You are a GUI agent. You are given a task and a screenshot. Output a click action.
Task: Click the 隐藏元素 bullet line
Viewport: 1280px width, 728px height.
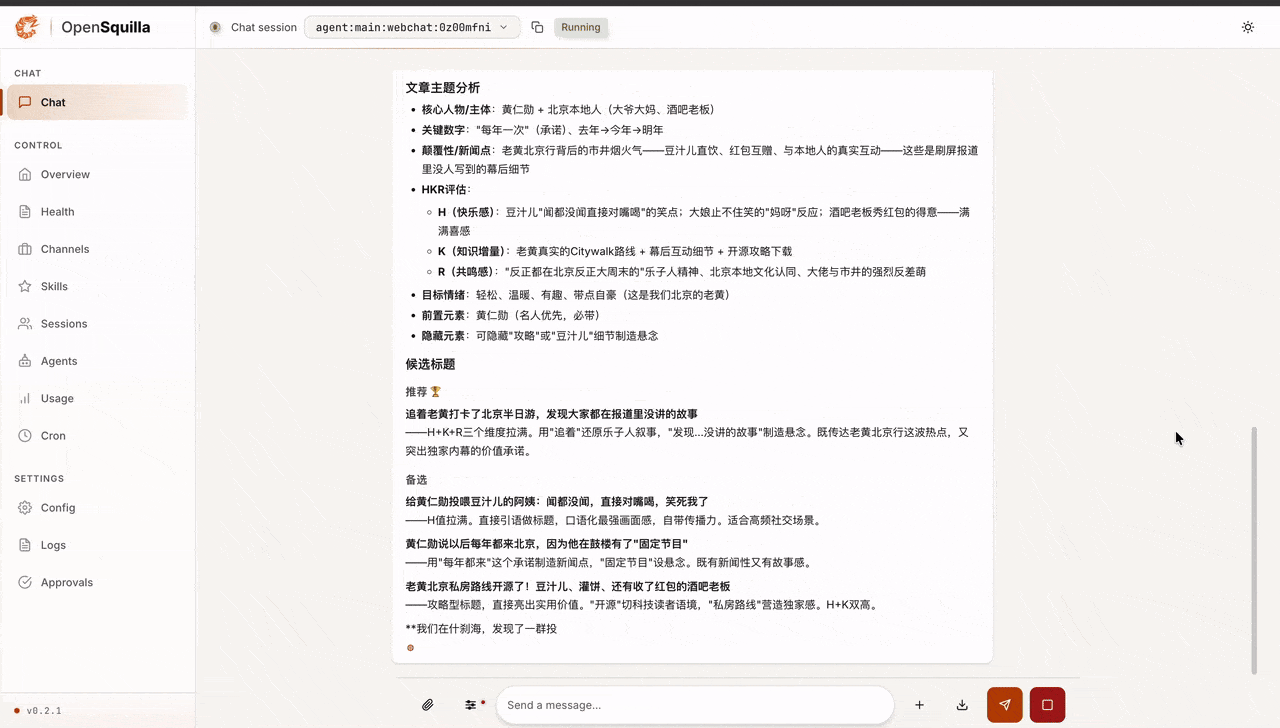tap(540, 336)
